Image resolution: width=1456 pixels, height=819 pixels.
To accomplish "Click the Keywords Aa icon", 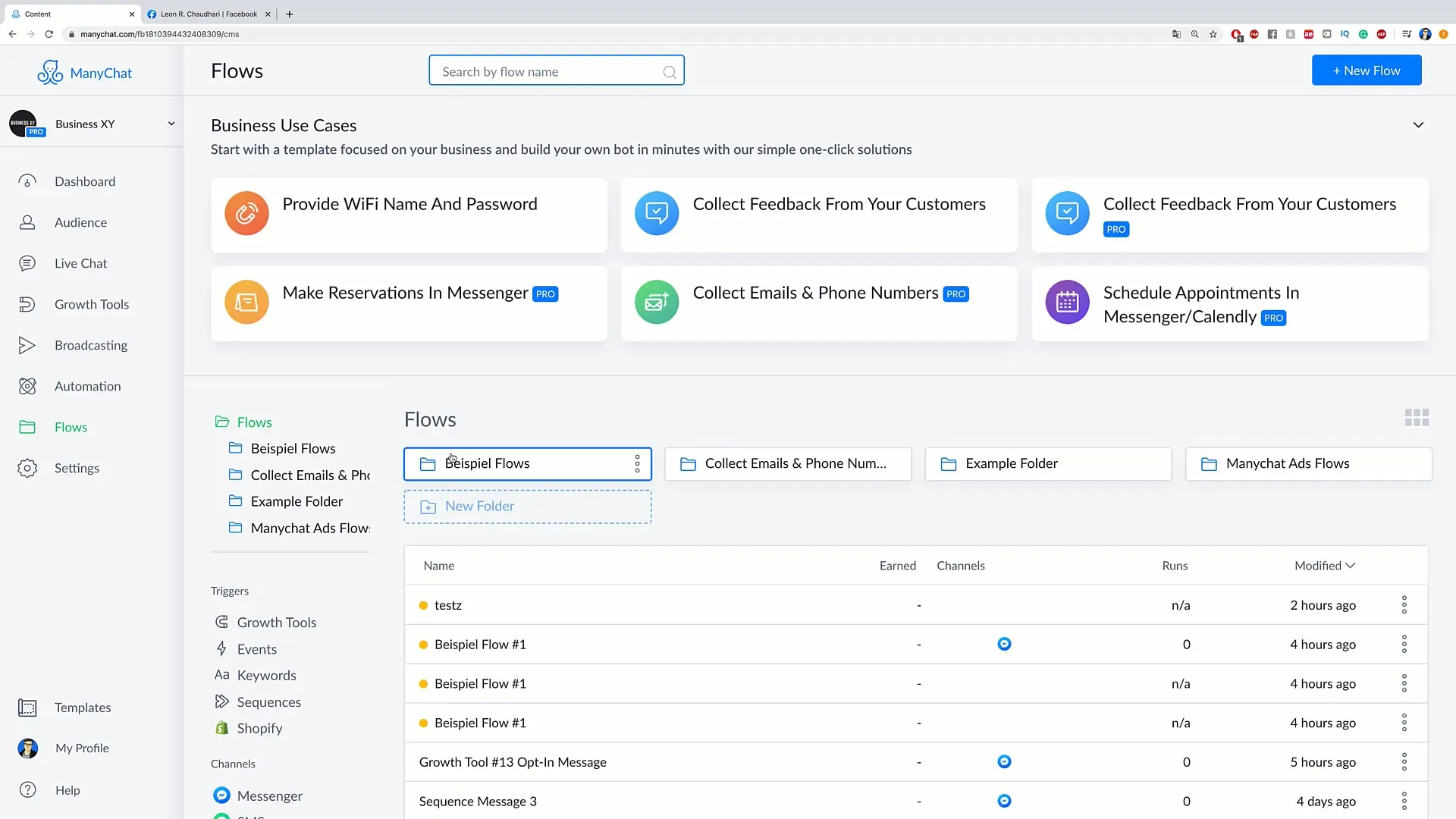I will pos(221,675).
